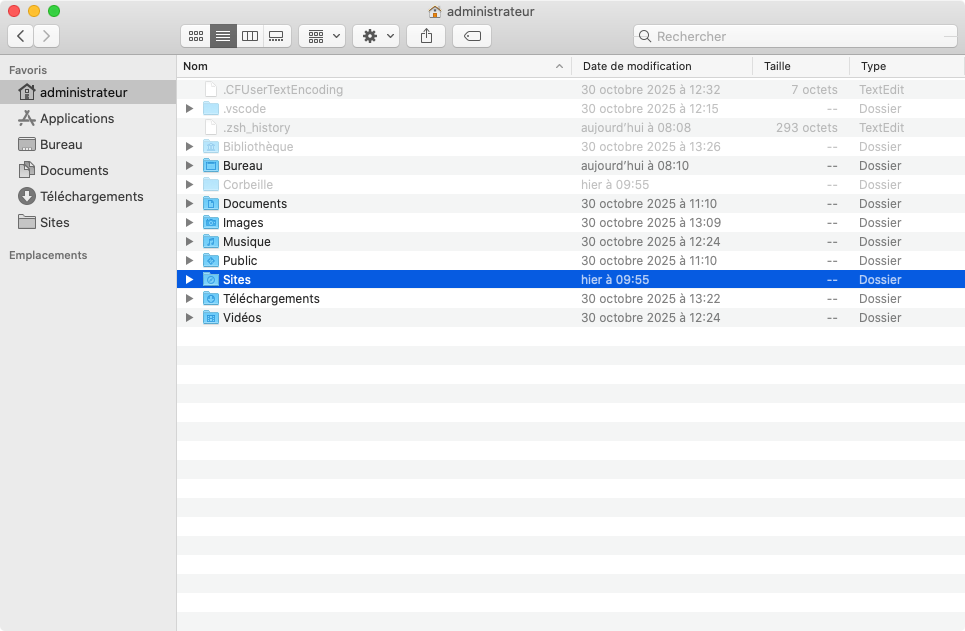Expand the Images folder row
The image size is (965, 631).
(189, 223)
